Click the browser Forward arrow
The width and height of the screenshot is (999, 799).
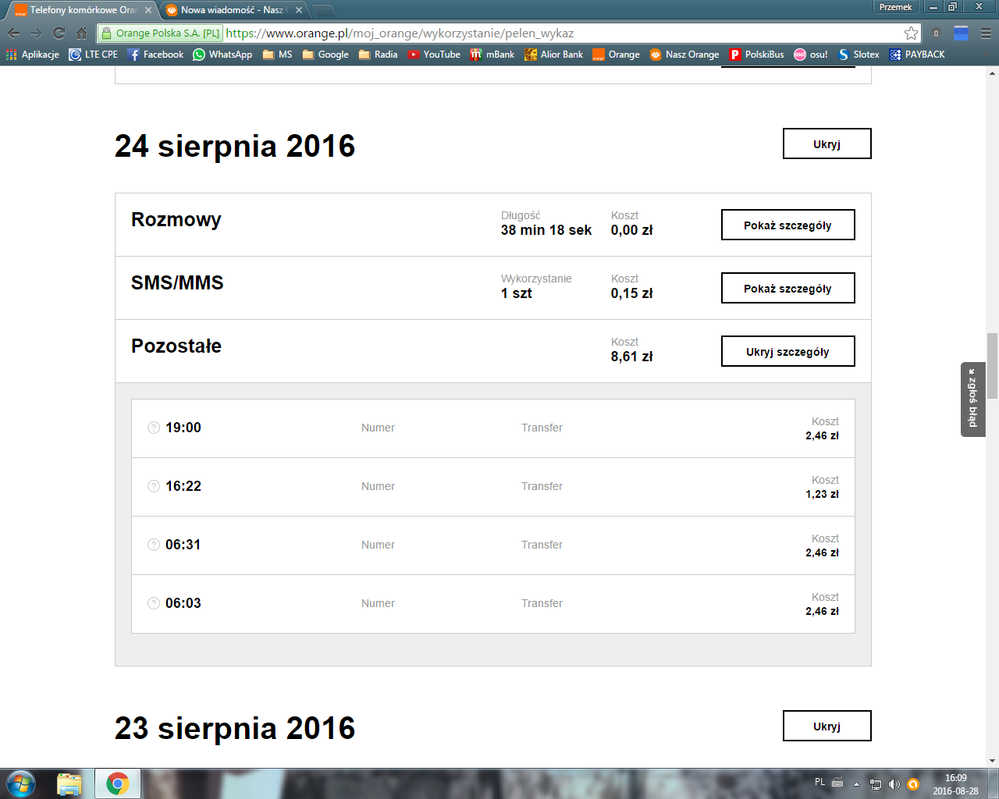coord(36,33)
